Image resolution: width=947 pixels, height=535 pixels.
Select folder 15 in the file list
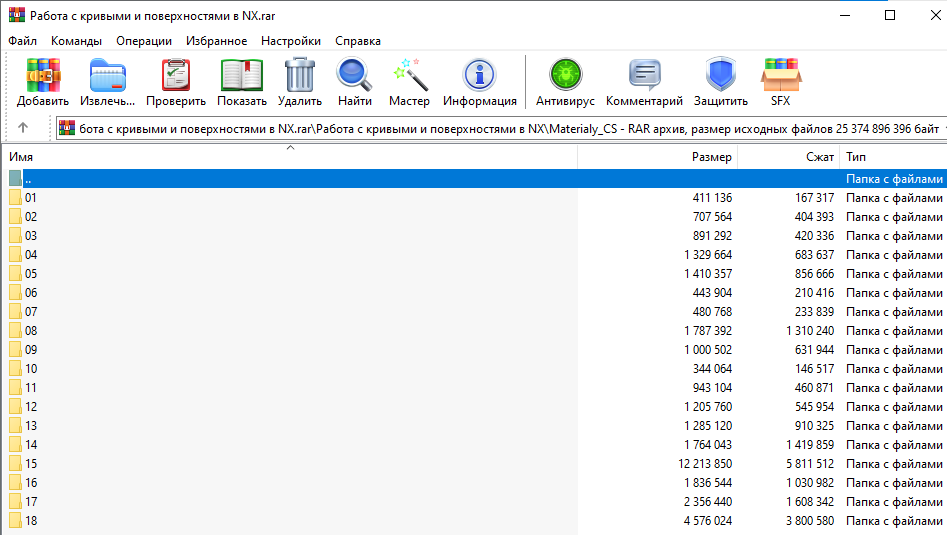(31, 464)
